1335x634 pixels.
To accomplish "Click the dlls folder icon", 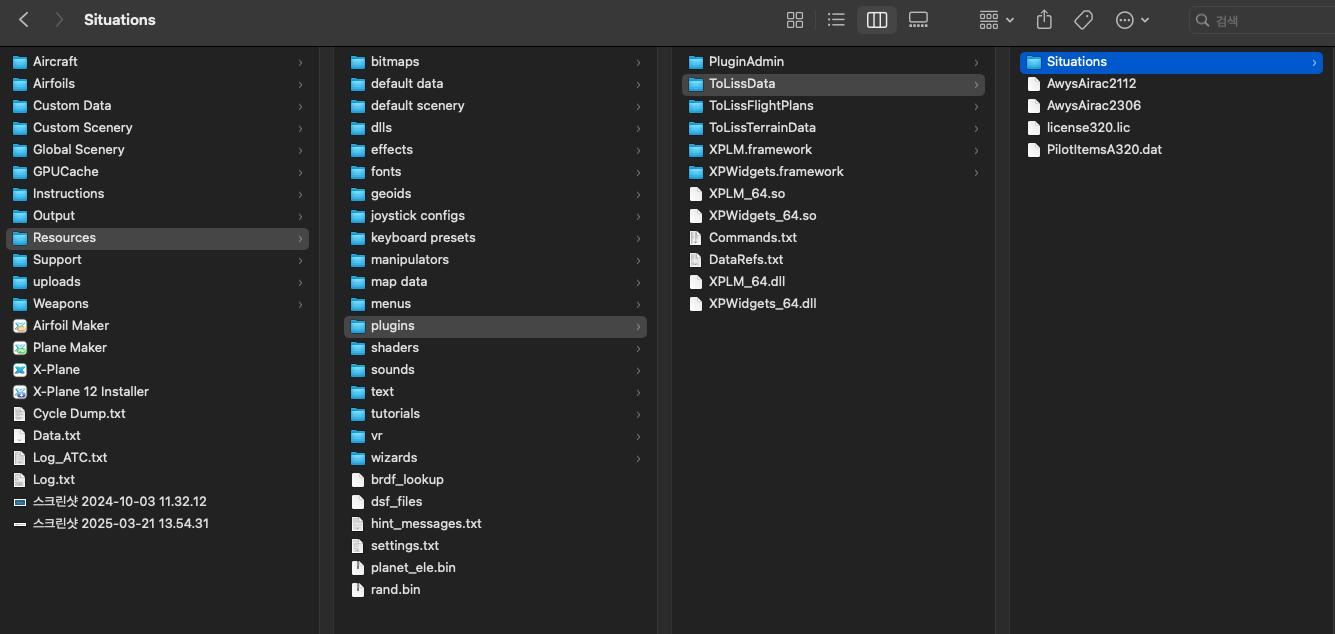I will point(358,128).
